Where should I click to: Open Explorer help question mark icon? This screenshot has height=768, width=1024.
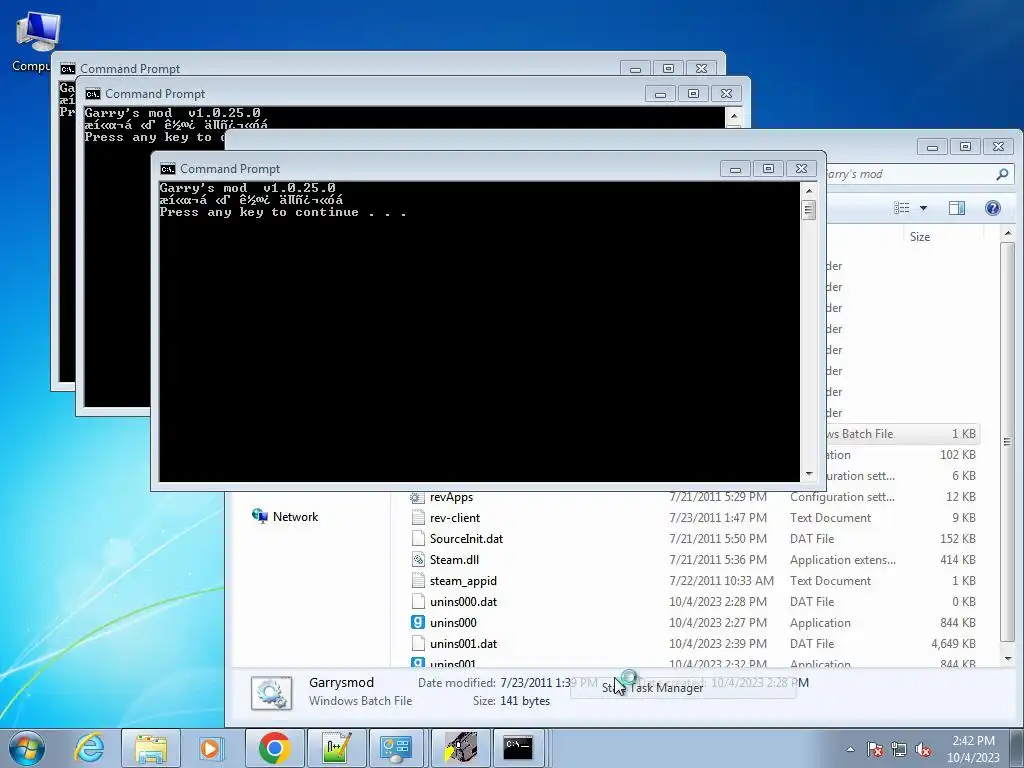point(992,208)
